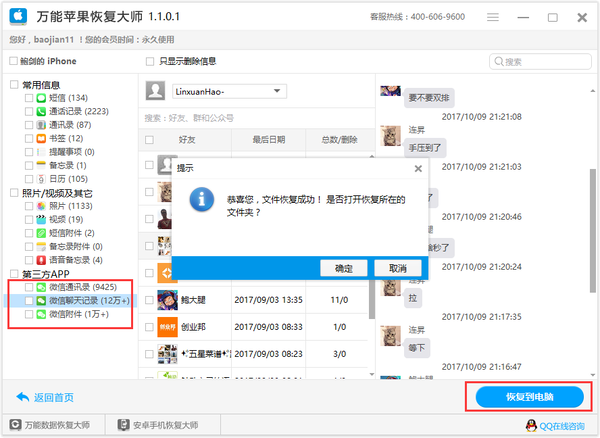Close the 提示 dialog
This screenshot has height=438, width=600.
pyautogui.click(x=418, y=169)
